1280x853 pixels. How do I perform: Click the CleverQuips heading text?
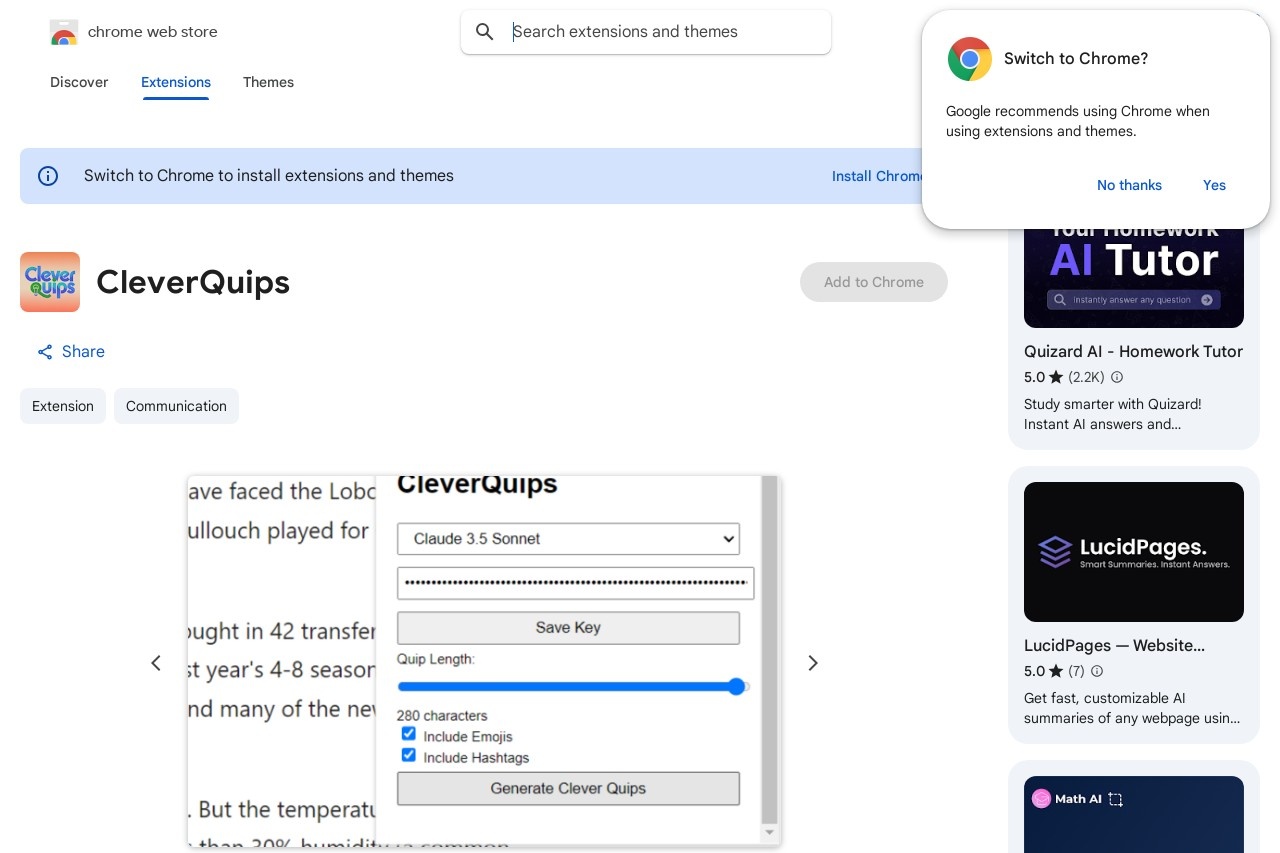click(x=193, y=283)
